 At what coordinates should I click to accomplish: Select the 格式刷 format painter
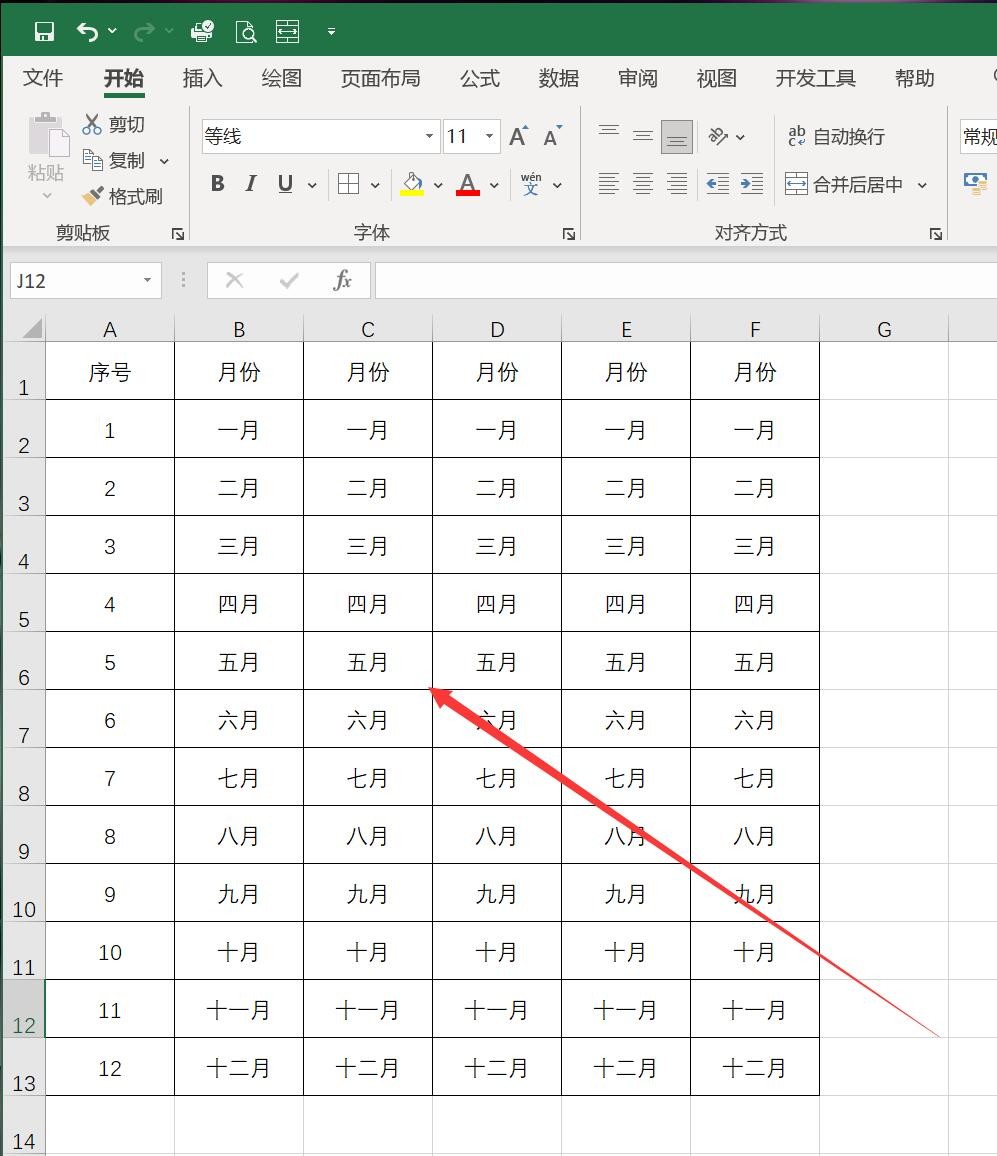point(122,197)
